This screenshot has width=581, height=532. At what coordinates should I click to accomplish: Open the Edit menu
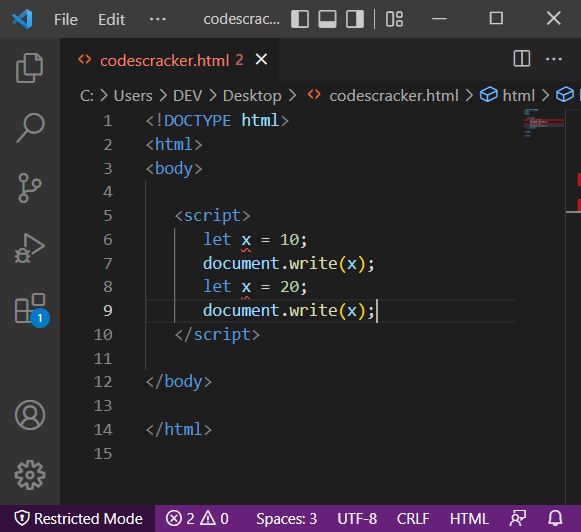point(111,19)
